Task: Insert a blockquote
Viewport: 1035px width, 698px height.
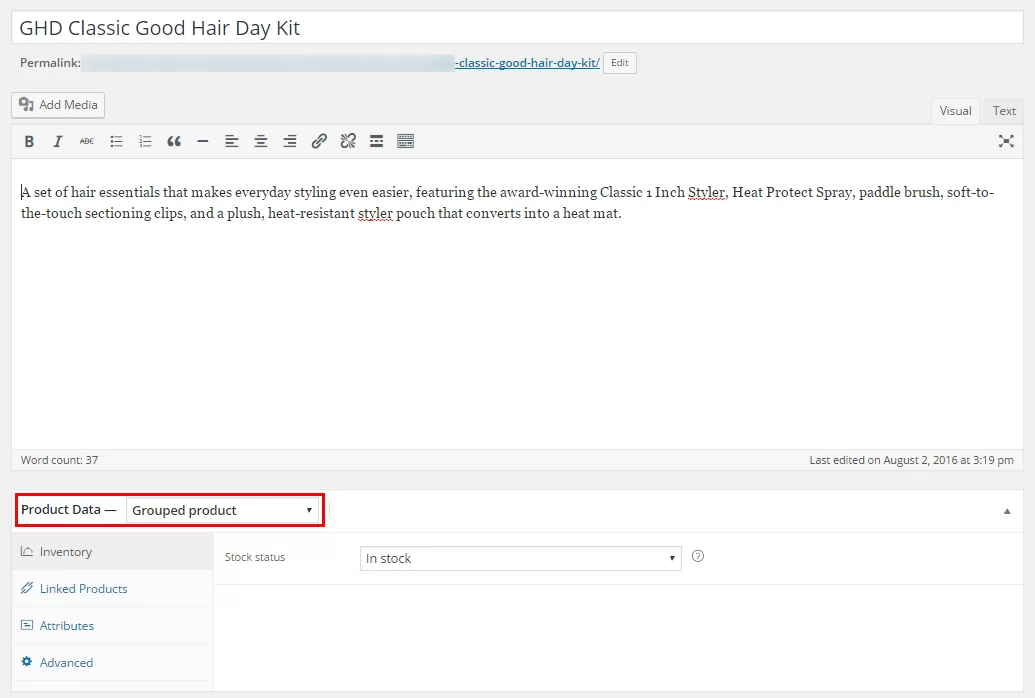Action: point(174,141)
